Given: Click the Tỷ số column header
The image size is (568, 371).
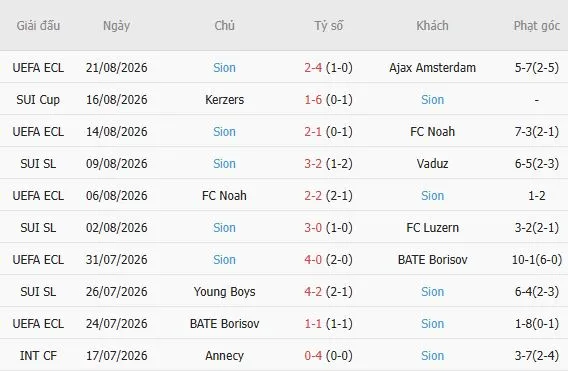Looking at the screenshot, I should click(329, 26).
